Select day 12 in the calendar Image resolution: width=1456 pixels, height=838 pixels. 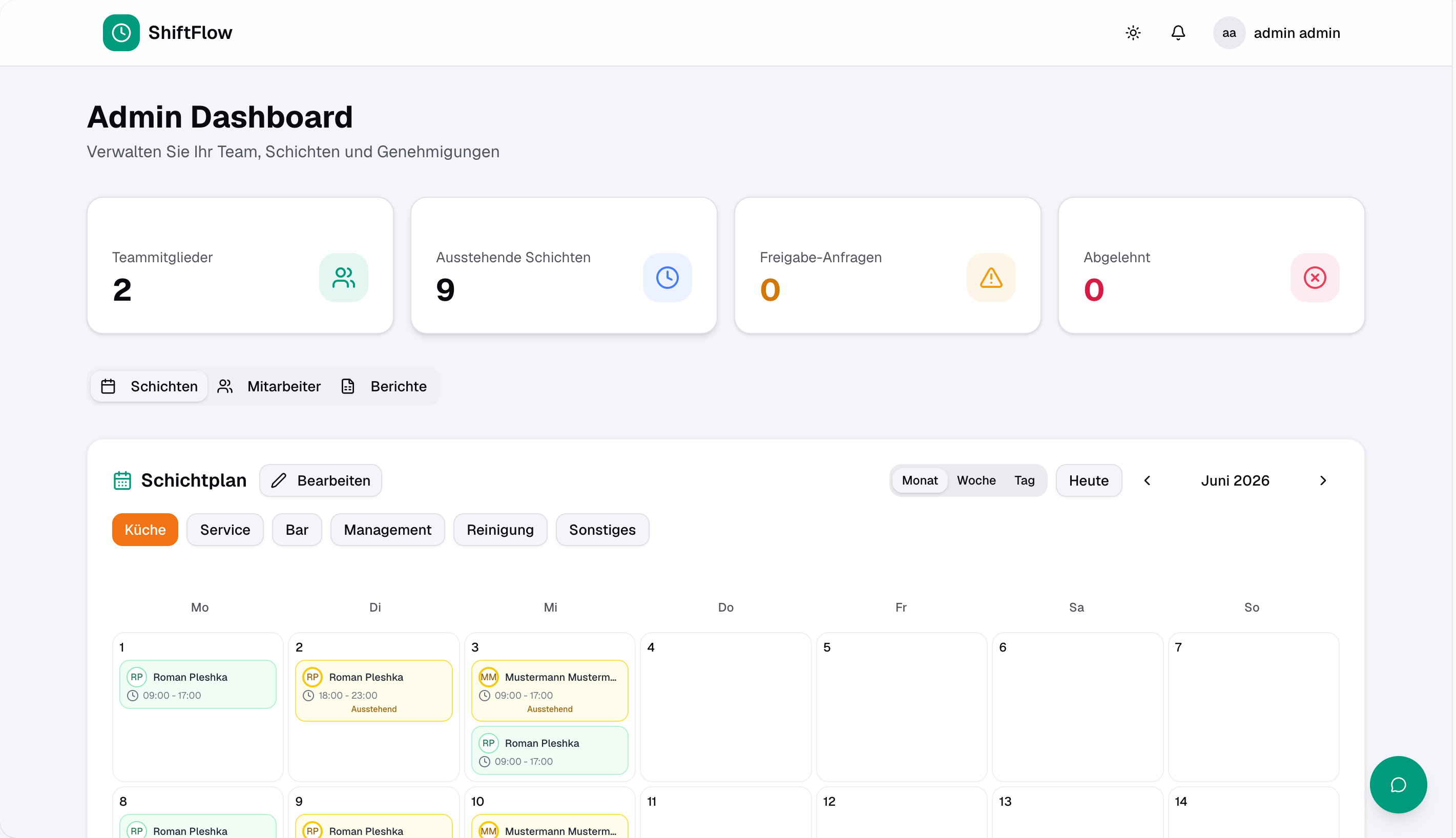pos(902,812)
